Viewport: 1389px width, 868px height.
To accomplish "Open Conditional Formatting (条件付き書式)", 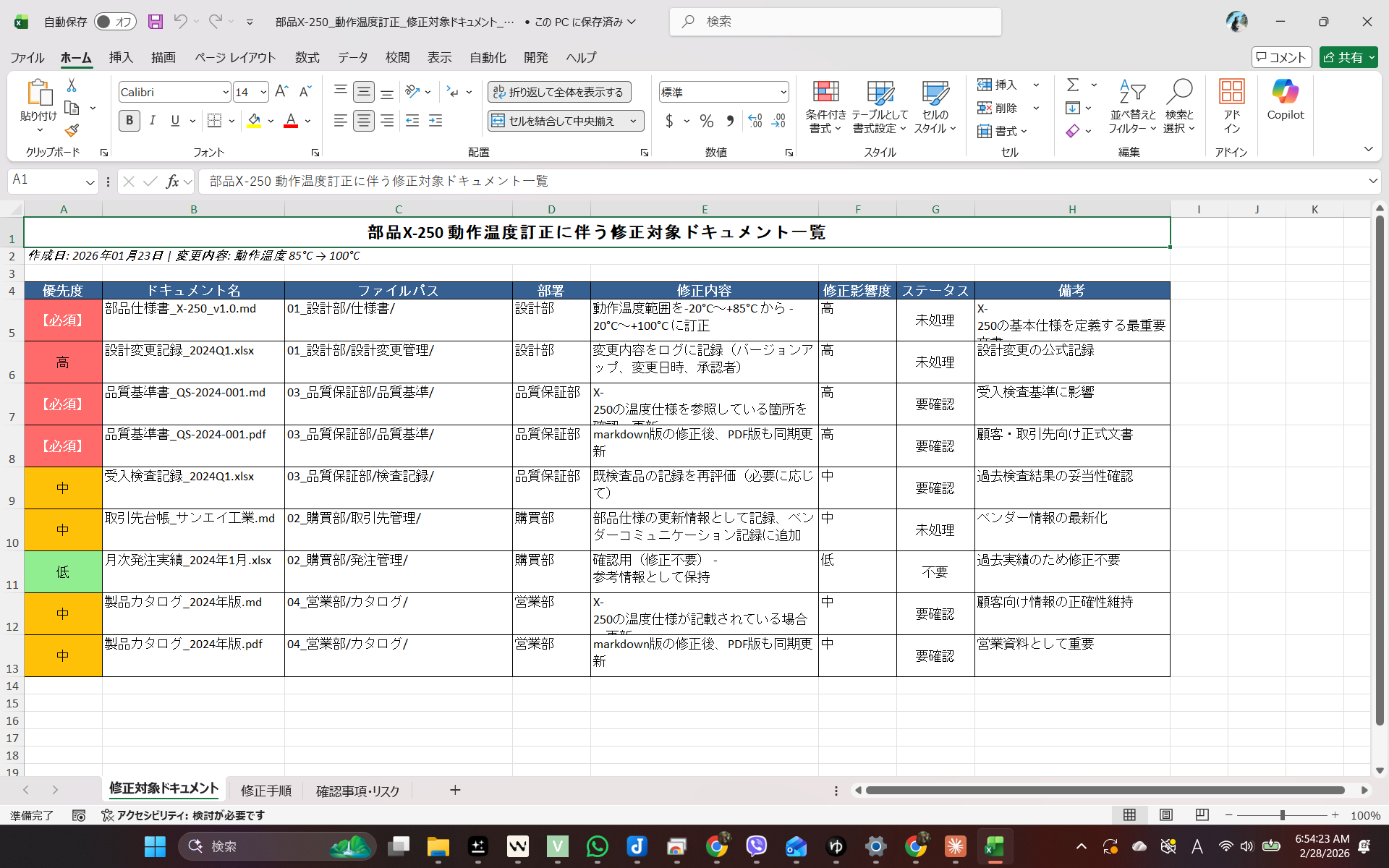I will (x=825, y=106).
